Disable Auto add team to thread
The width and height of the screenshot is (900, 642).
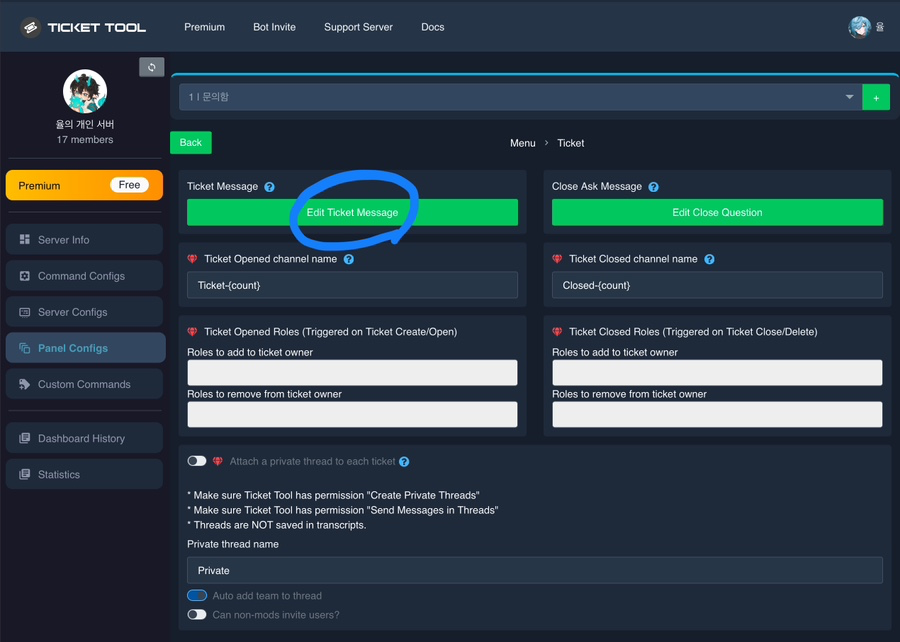pyautogui.click(x=197, y=596)
